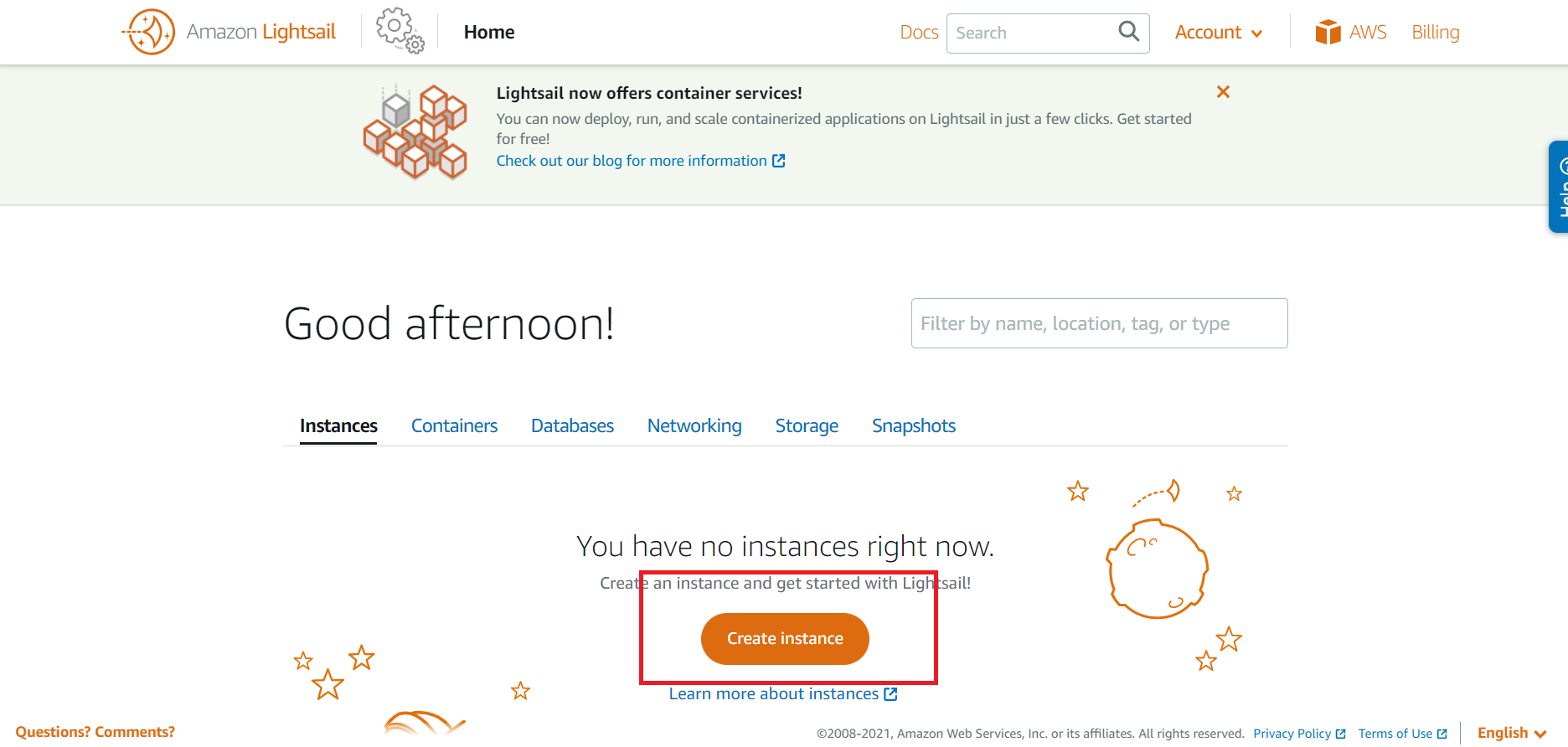This screenshot has height=747, width=1568.
Task: Go to the Billing page
Action: click(1436, 33)
